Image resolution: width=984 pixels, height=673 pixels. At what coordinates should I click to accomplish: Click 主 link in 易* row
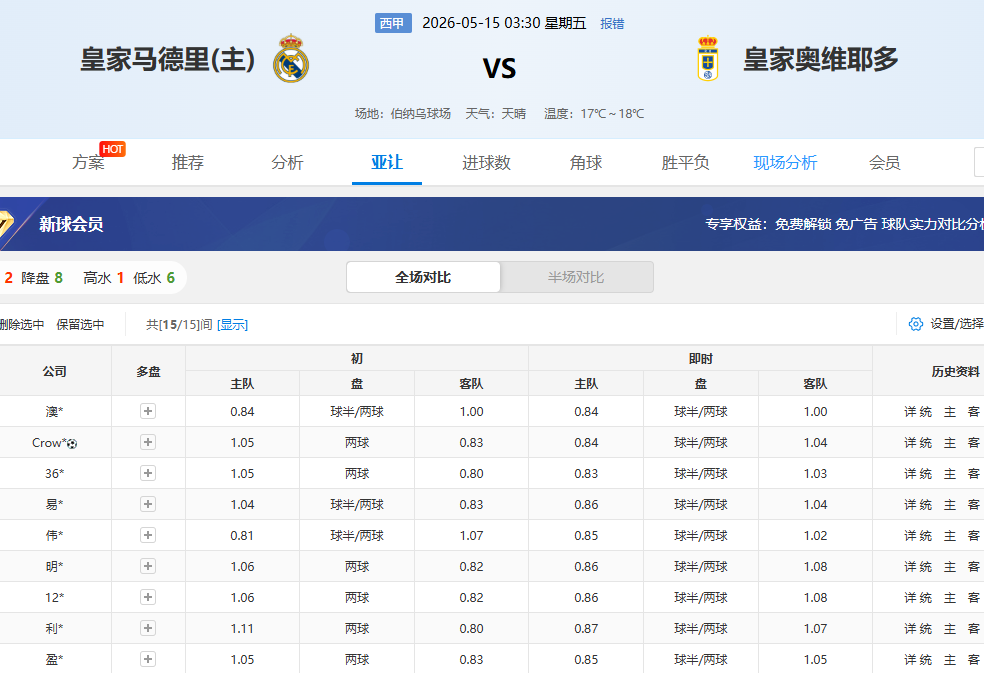point(950,505)
